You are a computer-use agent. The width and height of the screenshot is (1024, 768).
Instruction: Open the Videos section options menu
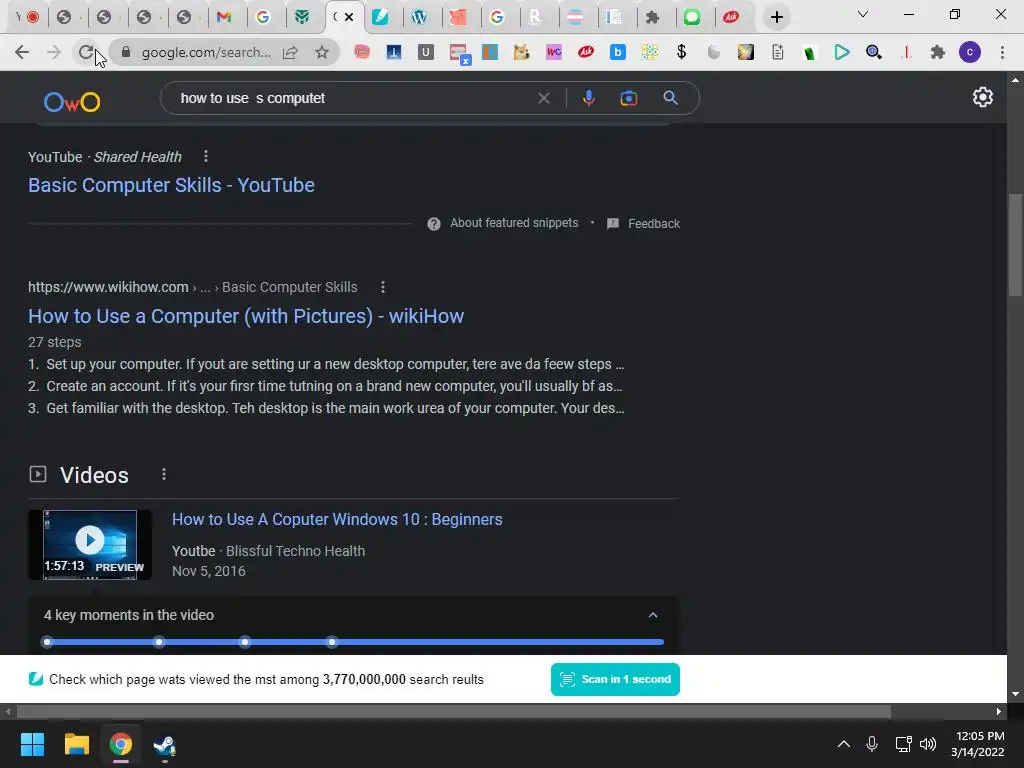(164, 474)
